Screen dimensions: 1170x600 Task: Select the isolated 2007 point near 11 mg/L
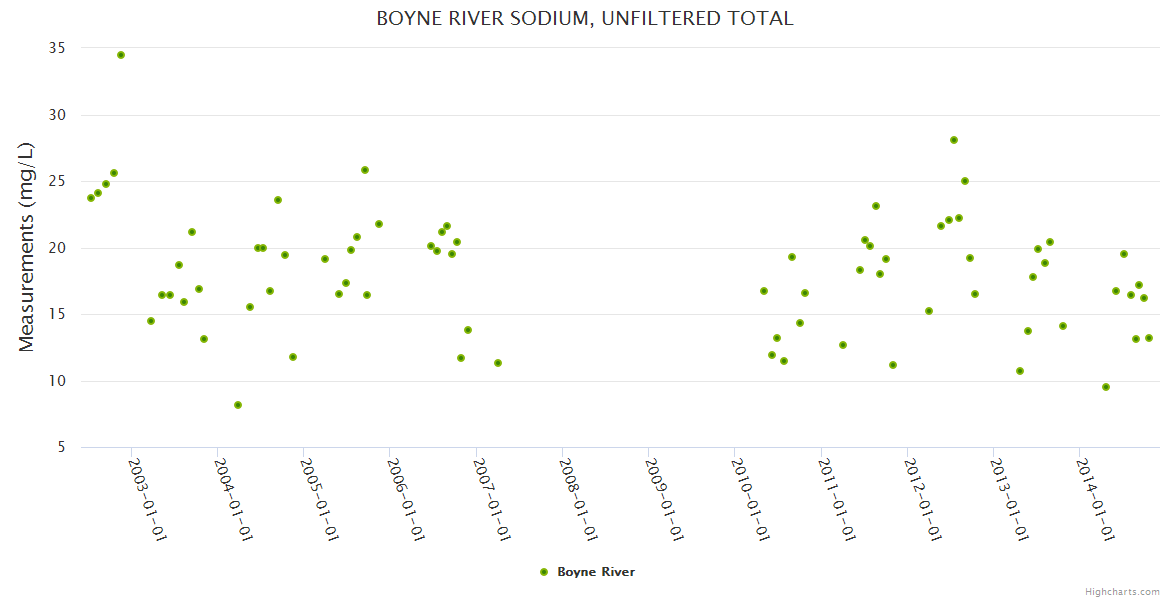498,363
